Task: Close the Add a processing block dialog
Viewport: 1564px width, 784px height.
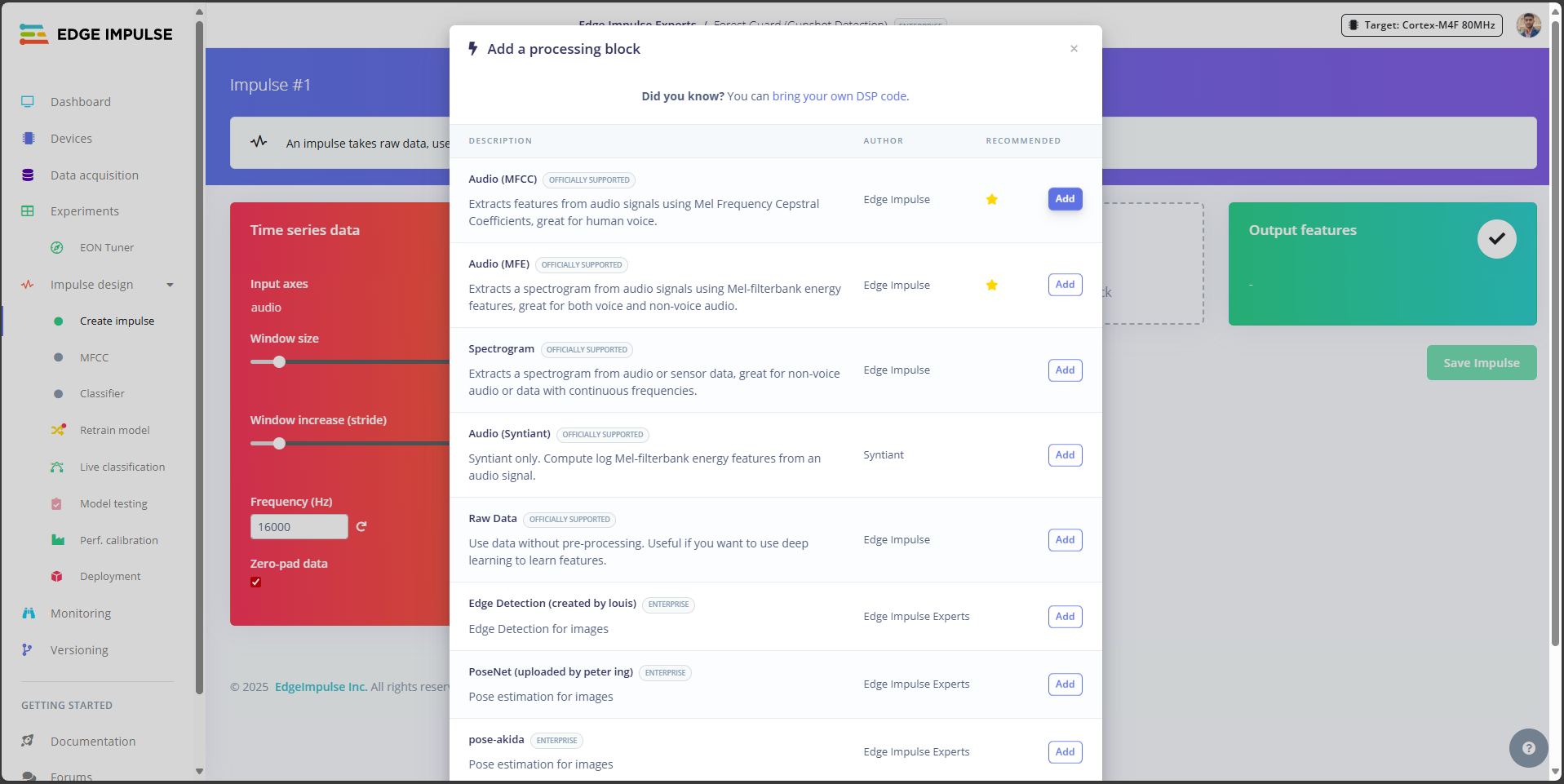Action: tap(1074, 49)
